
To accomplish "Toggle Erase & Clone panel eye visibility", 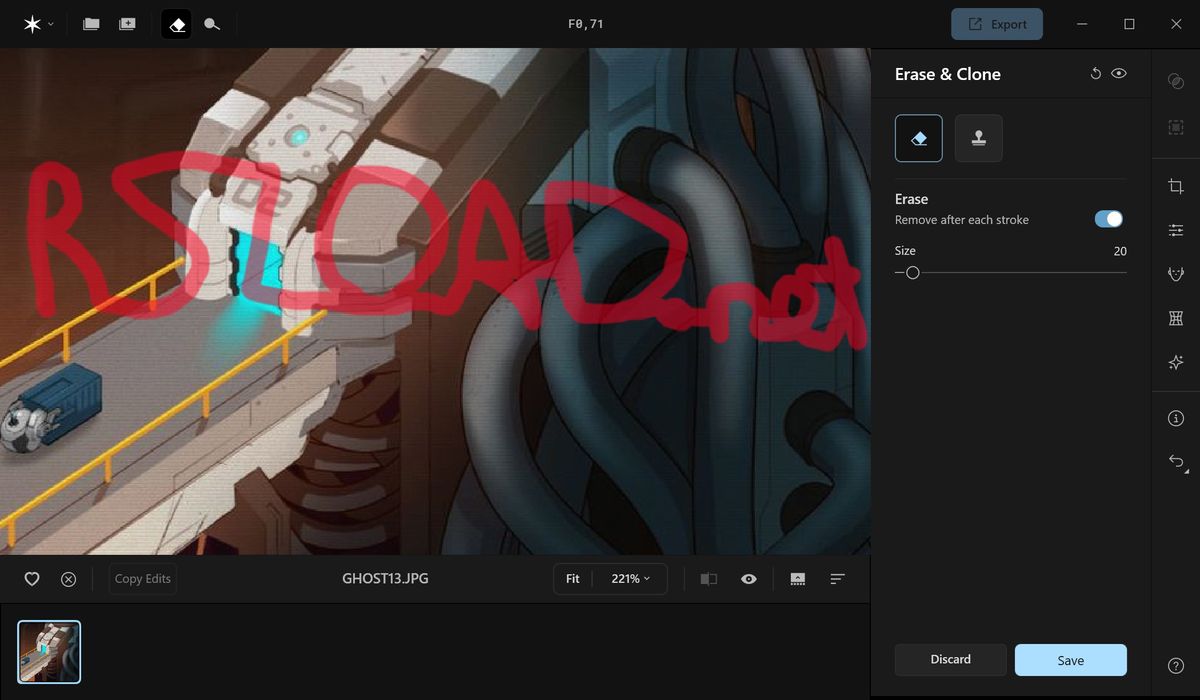I will [1119, 74].
